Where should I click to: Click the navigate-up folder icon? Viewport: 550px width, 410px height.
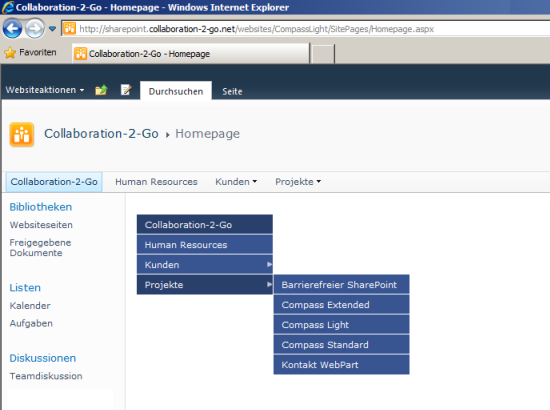(x=101, y=90)
